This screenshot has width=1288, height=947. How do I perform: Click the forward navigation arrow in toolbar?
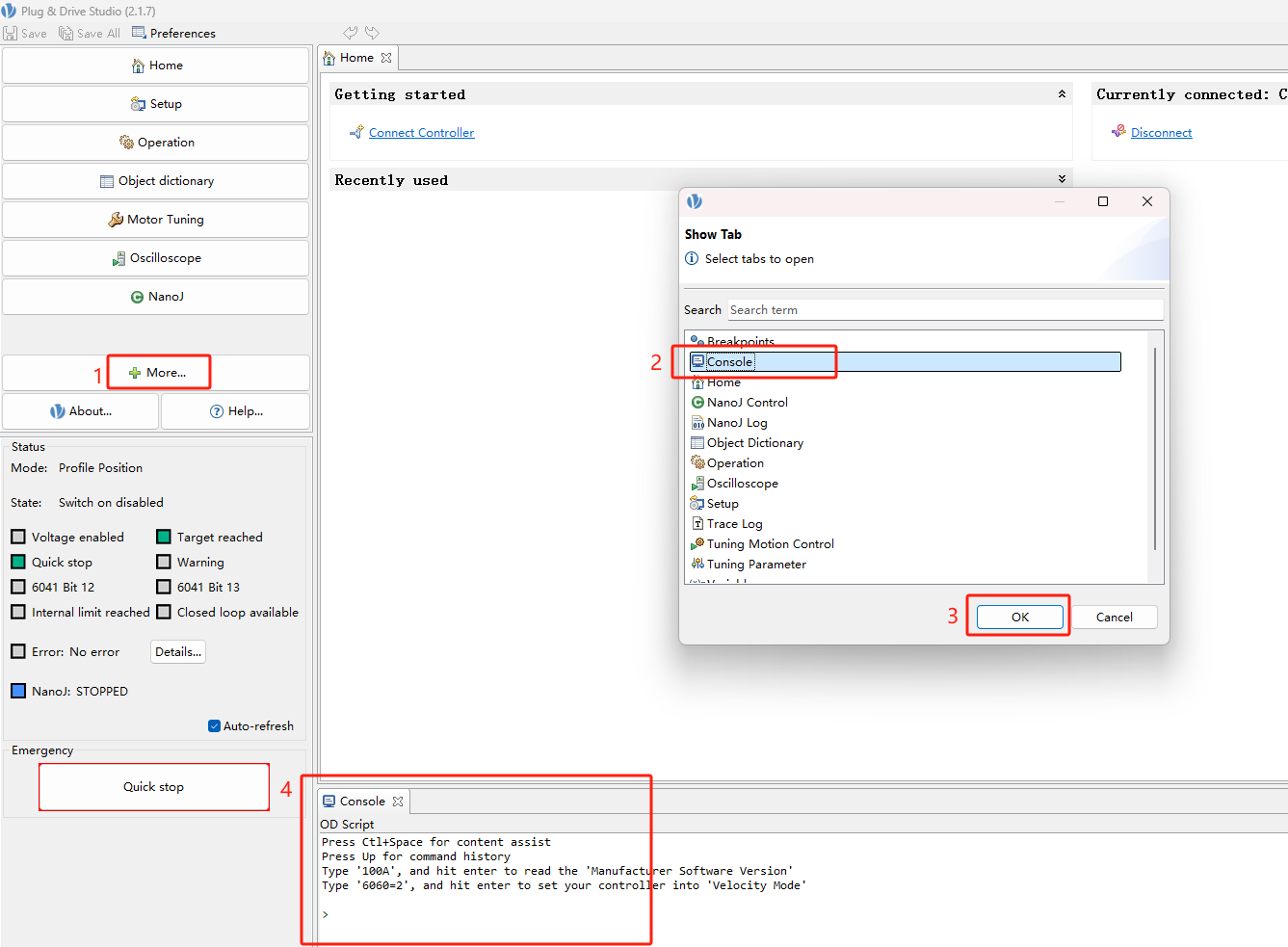point(372,33)
